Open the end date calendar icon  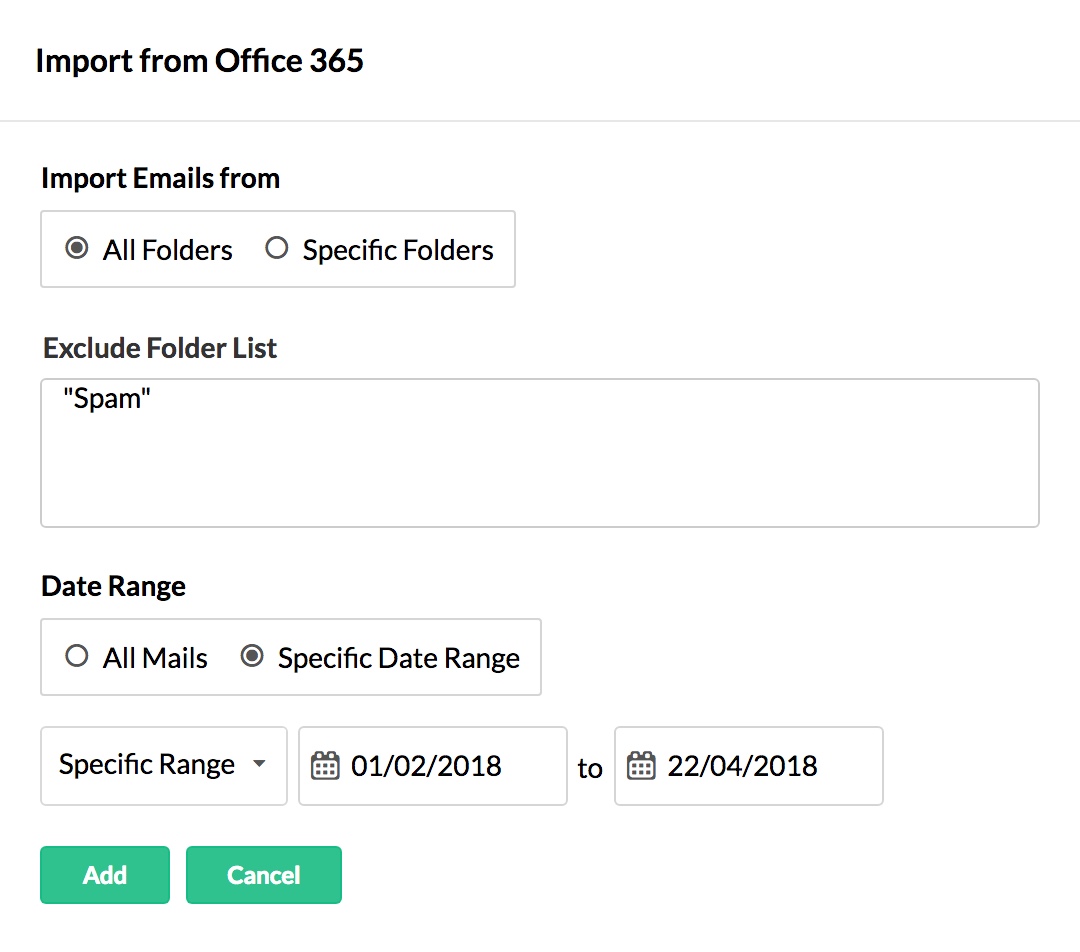(641, 766)
